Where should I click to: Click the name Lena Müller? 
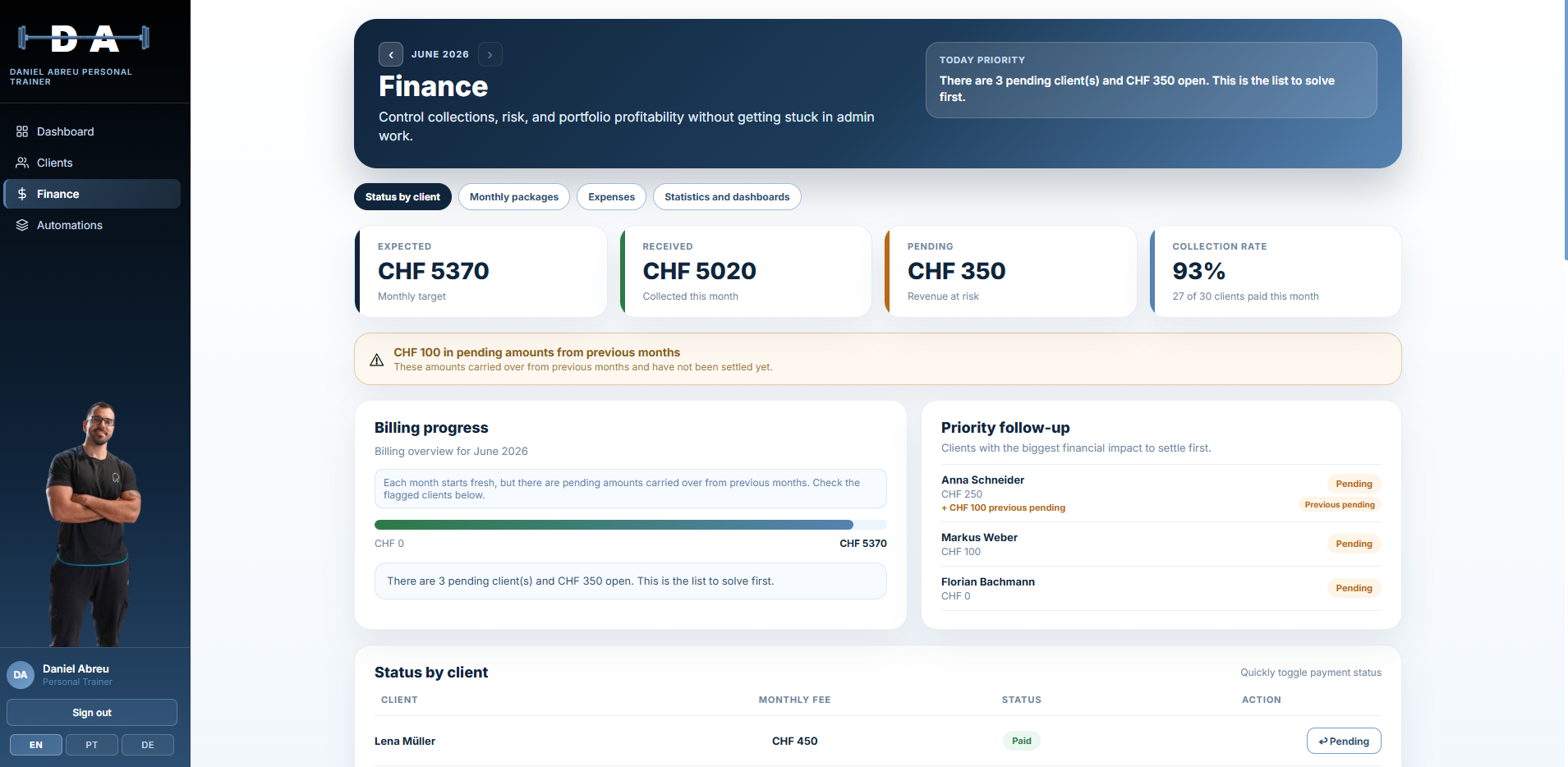[405, 742]
